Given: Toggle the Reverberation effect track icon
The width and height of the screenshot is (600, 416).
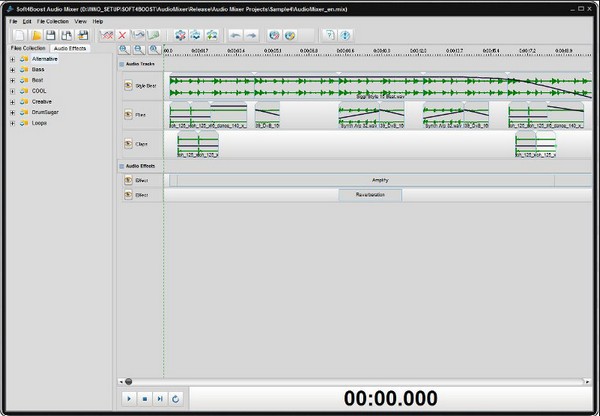Looking at the screenshot, I should click(x=128, y=195).
